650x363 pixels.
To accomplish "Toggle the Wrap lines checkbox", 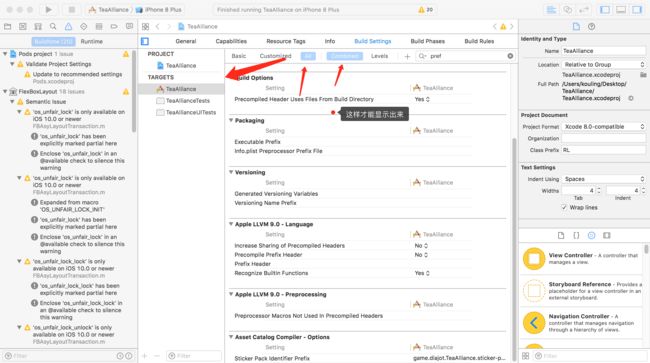I will point(564,207).
